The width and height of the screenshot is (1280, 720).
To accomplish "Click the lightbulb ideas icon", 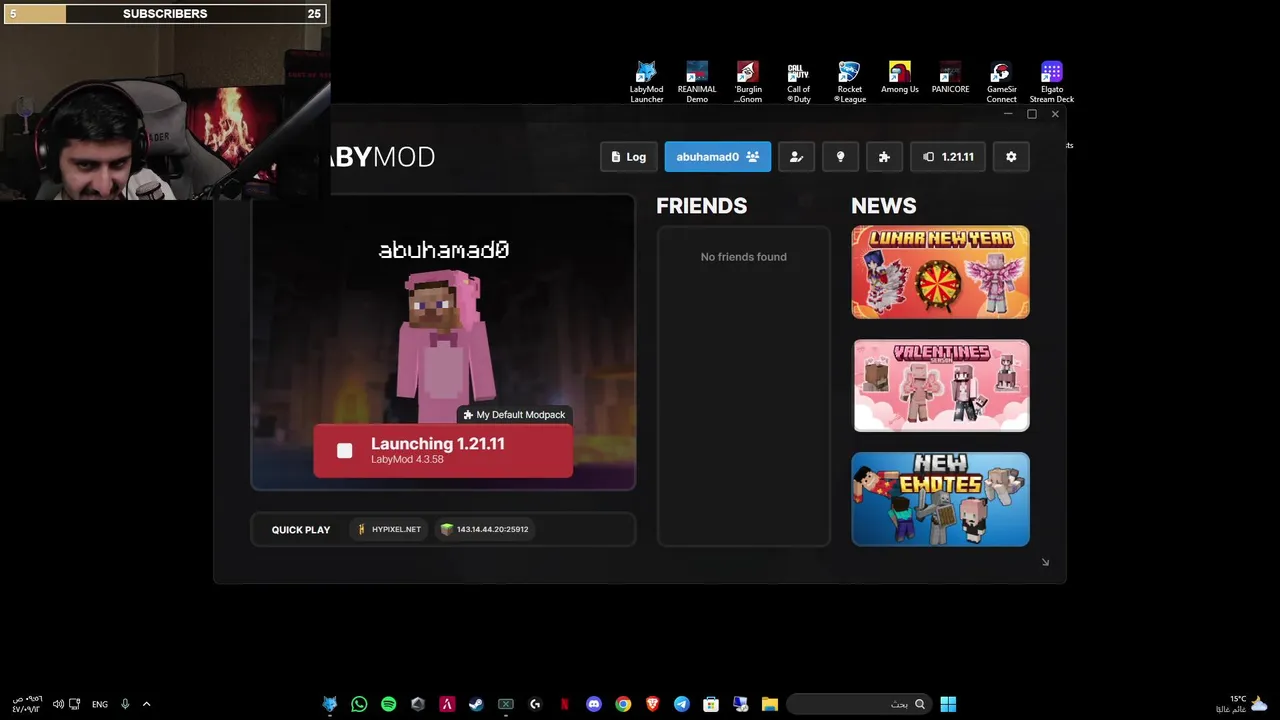I will [x=840, y=157].
